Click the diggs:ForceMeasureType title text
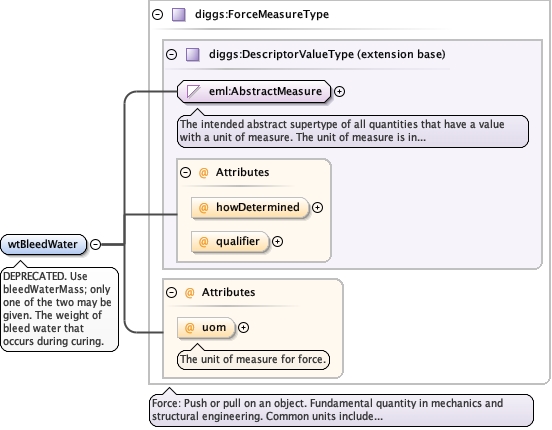Image resolution: width=552 pixels, height=430 pixels. tap(262, 14)
